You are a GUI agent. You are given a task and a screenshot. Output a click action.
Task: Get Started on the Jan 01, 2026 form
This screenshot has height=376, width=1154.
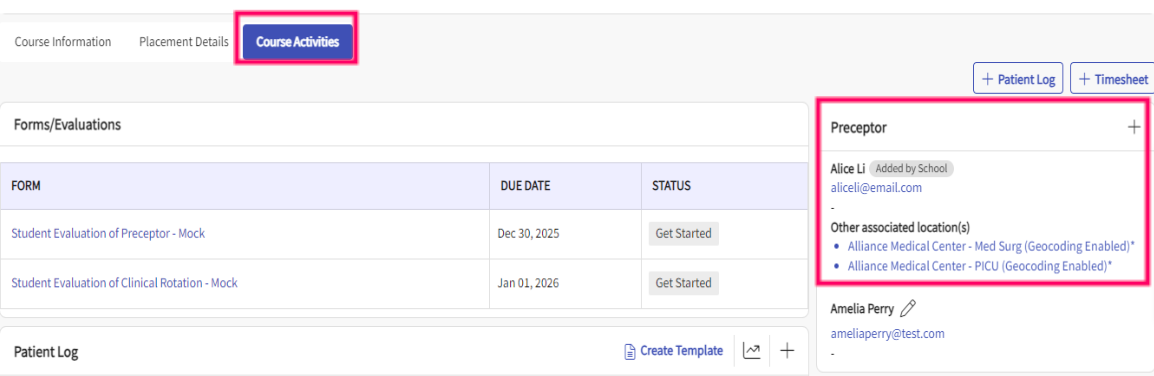pyautogui.click(x=683, y=283)
